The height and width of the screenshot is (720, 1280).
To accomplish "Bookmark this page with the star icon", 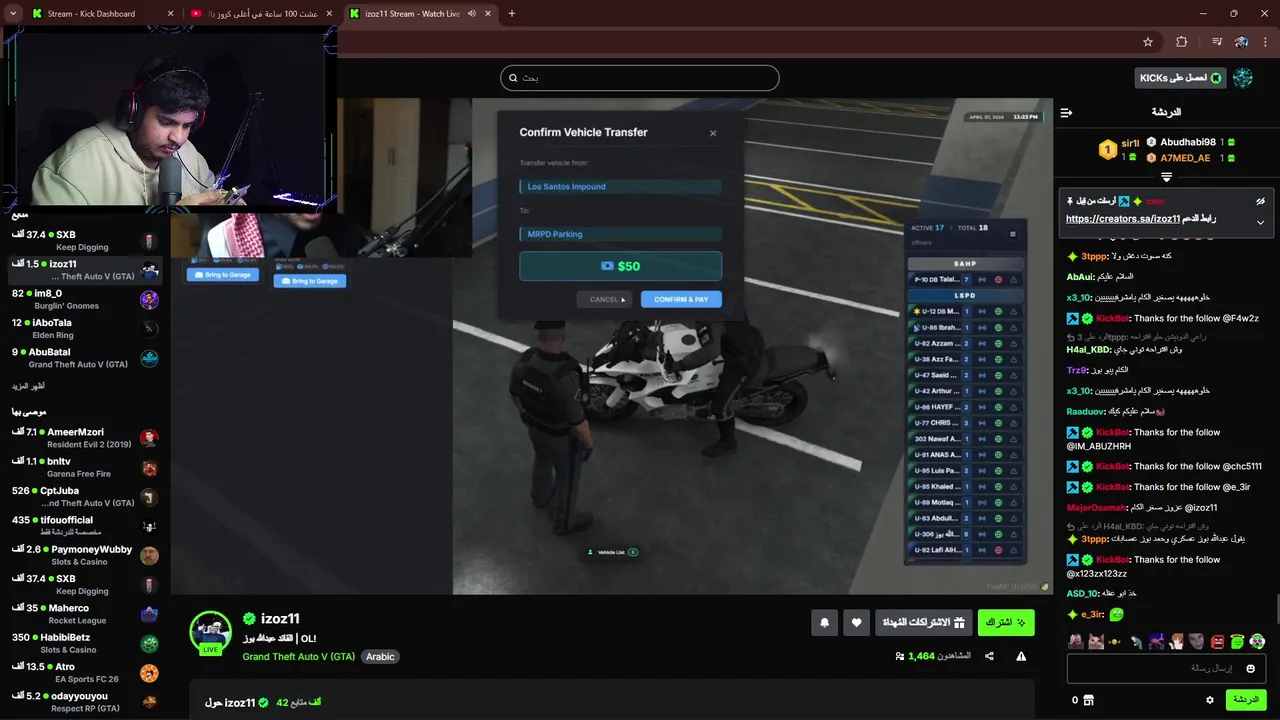I will coord(1148,42).
